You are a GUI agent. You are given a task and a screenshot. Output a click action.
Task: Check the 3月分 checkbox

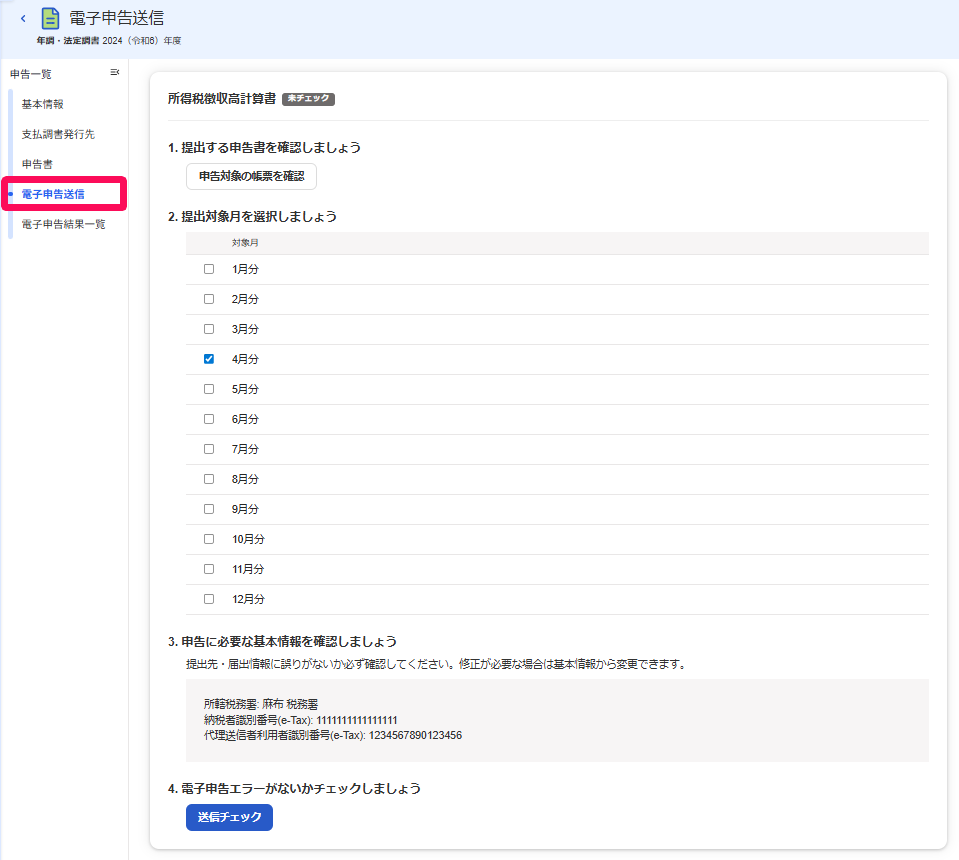209,329
